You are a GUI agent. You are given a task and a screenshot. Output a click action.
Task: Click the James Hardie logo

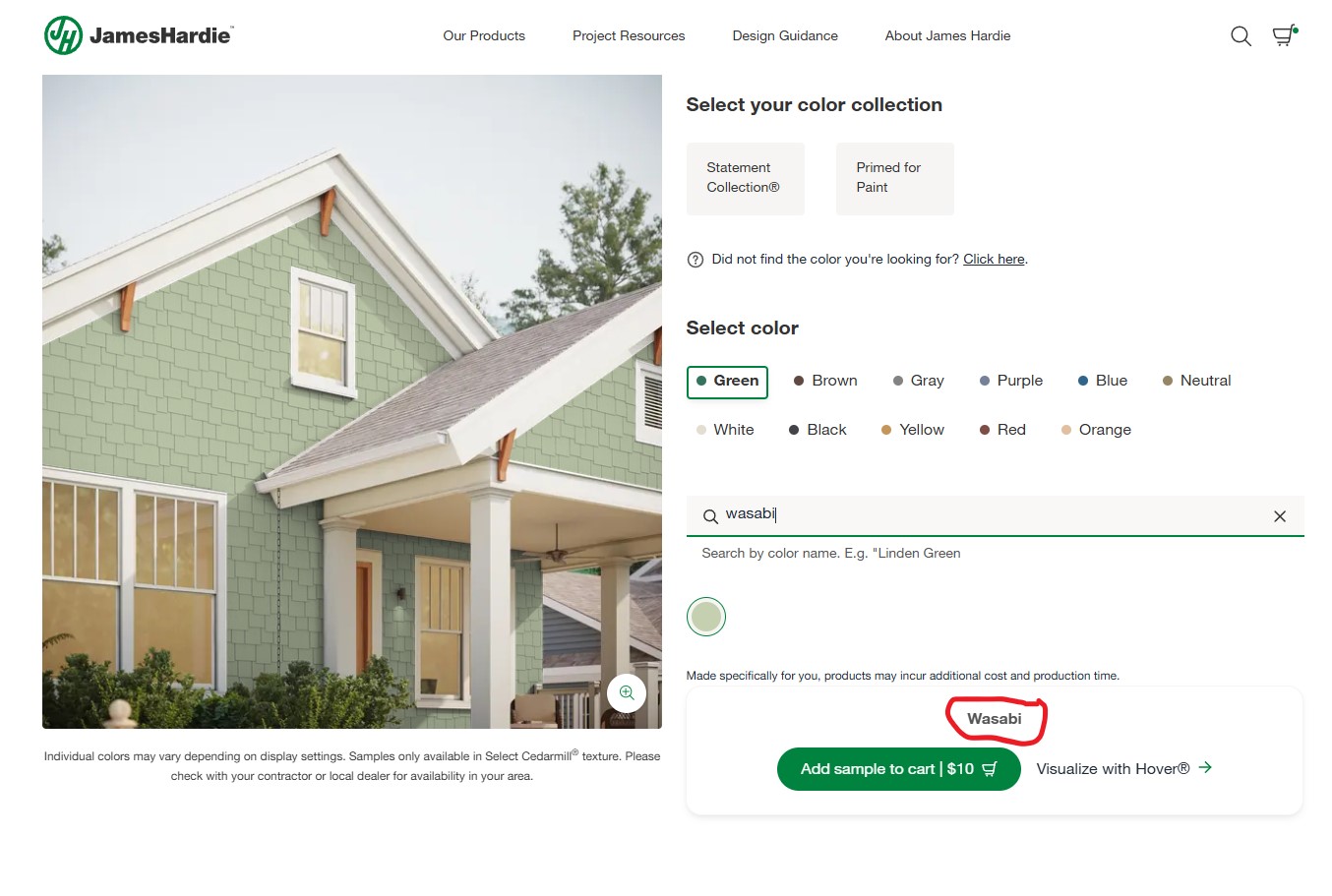click(139, 35)
